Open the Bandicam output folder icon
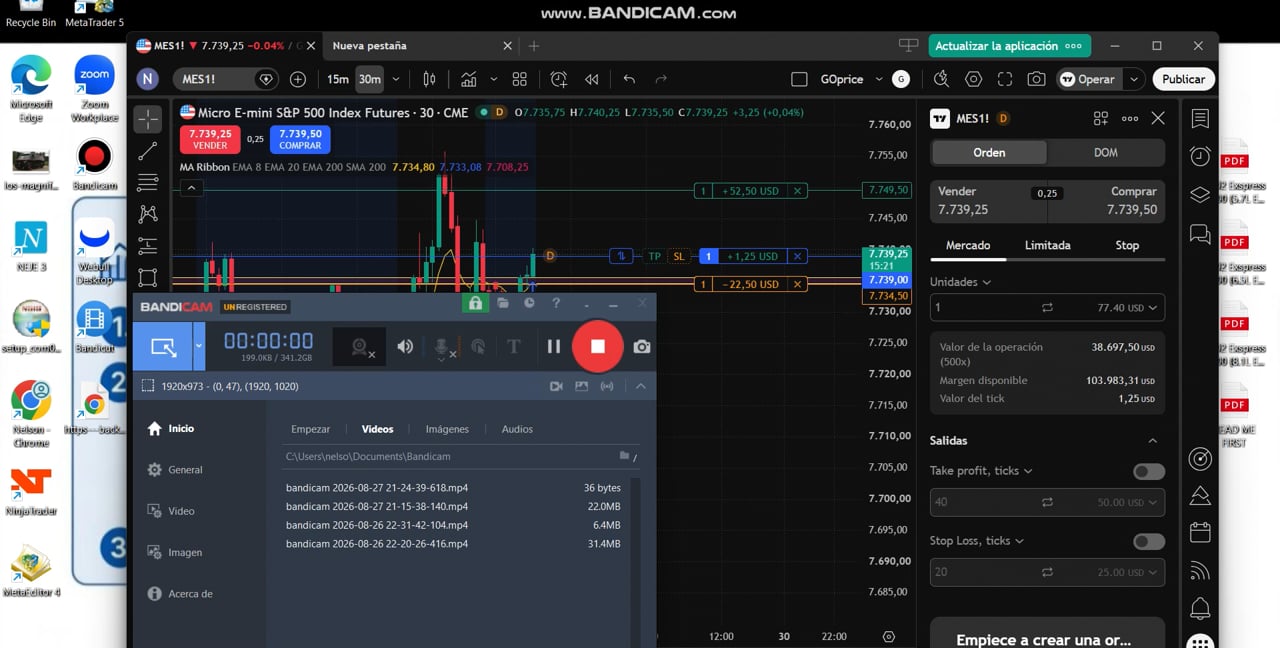 click(502, 303)
